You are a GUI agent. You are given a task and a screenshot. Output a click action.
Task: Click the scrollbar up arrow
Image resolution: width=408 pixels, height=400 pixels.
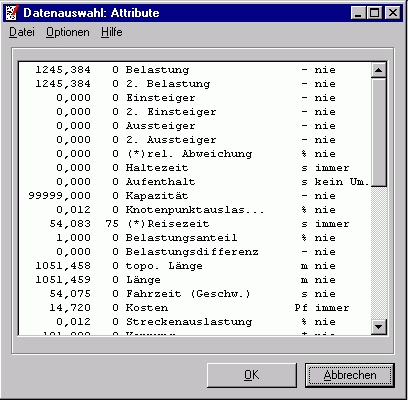point(379,70)
